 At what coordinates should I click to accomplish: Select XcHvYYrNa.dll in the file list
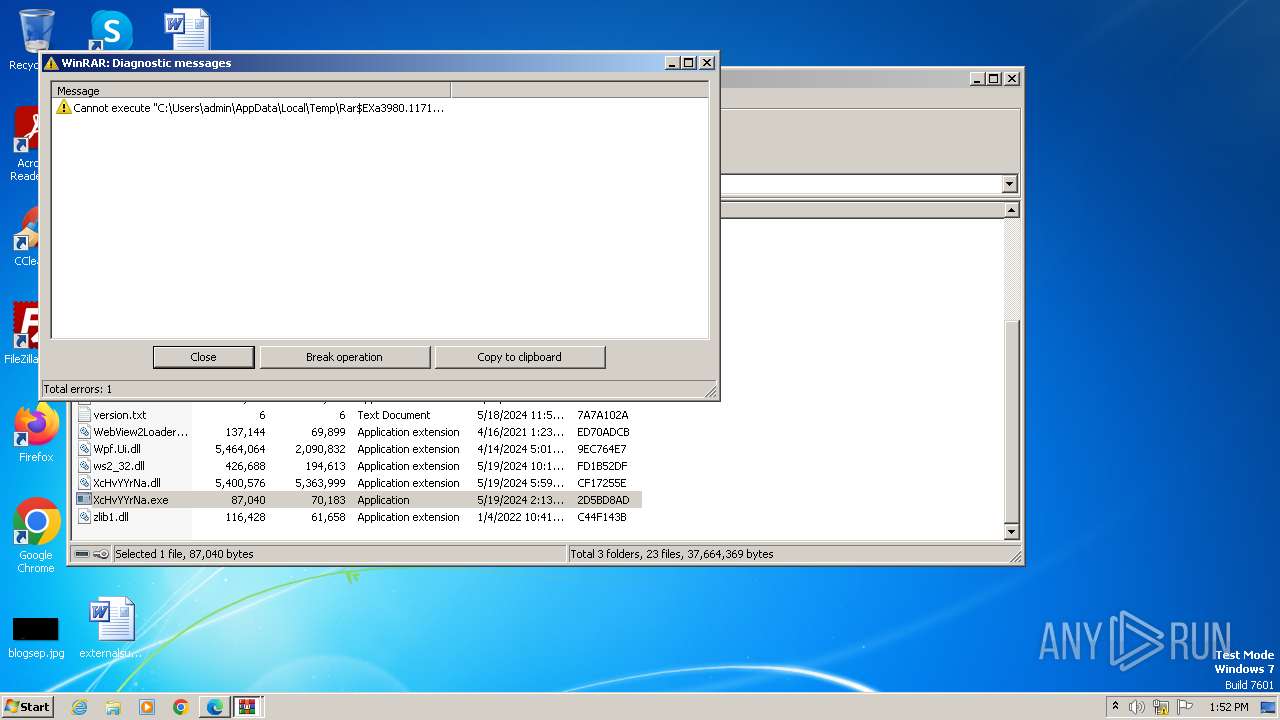tap(359, 483)
